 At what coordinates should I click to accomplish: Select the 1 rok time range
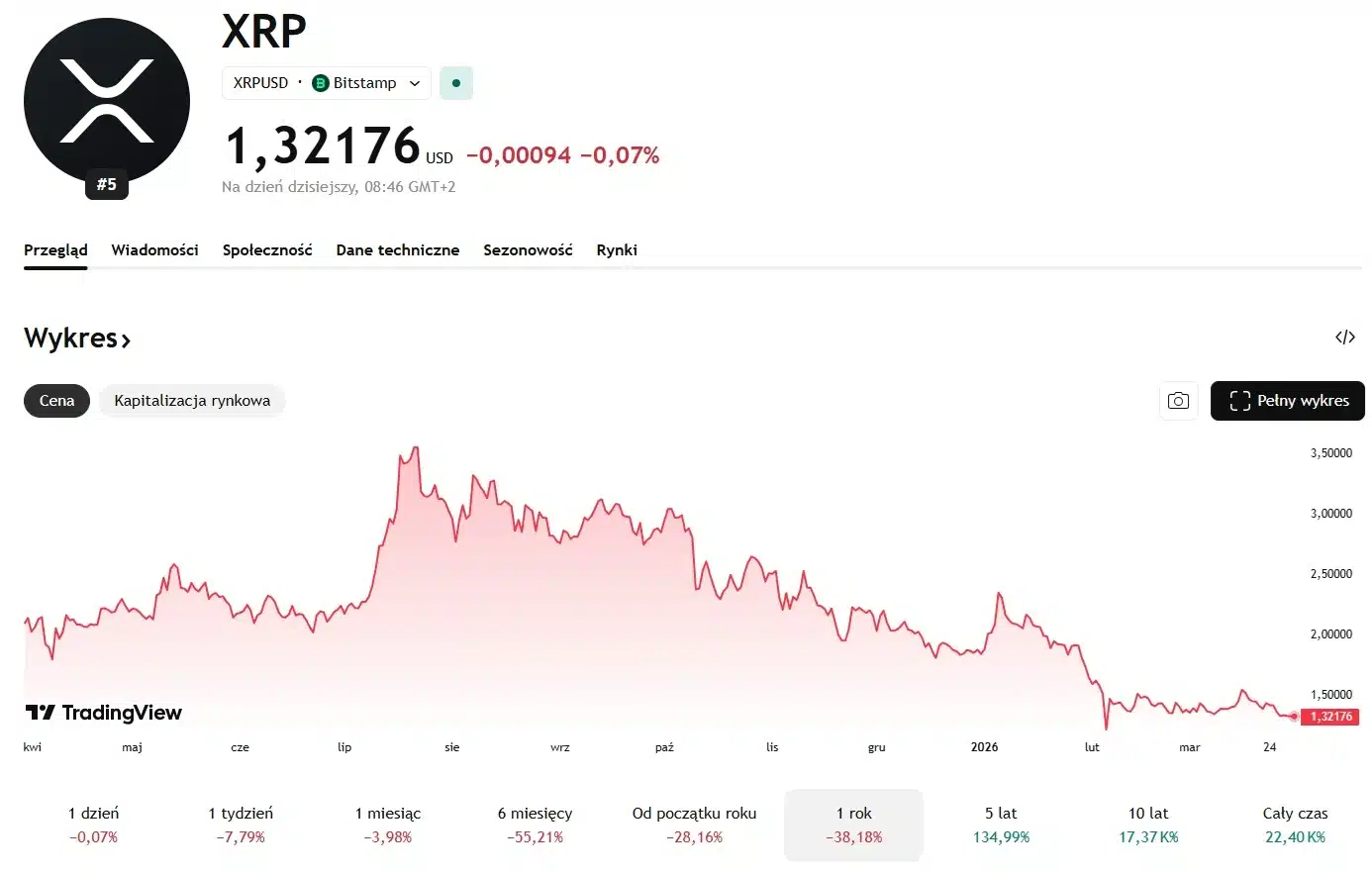(853, 824)
